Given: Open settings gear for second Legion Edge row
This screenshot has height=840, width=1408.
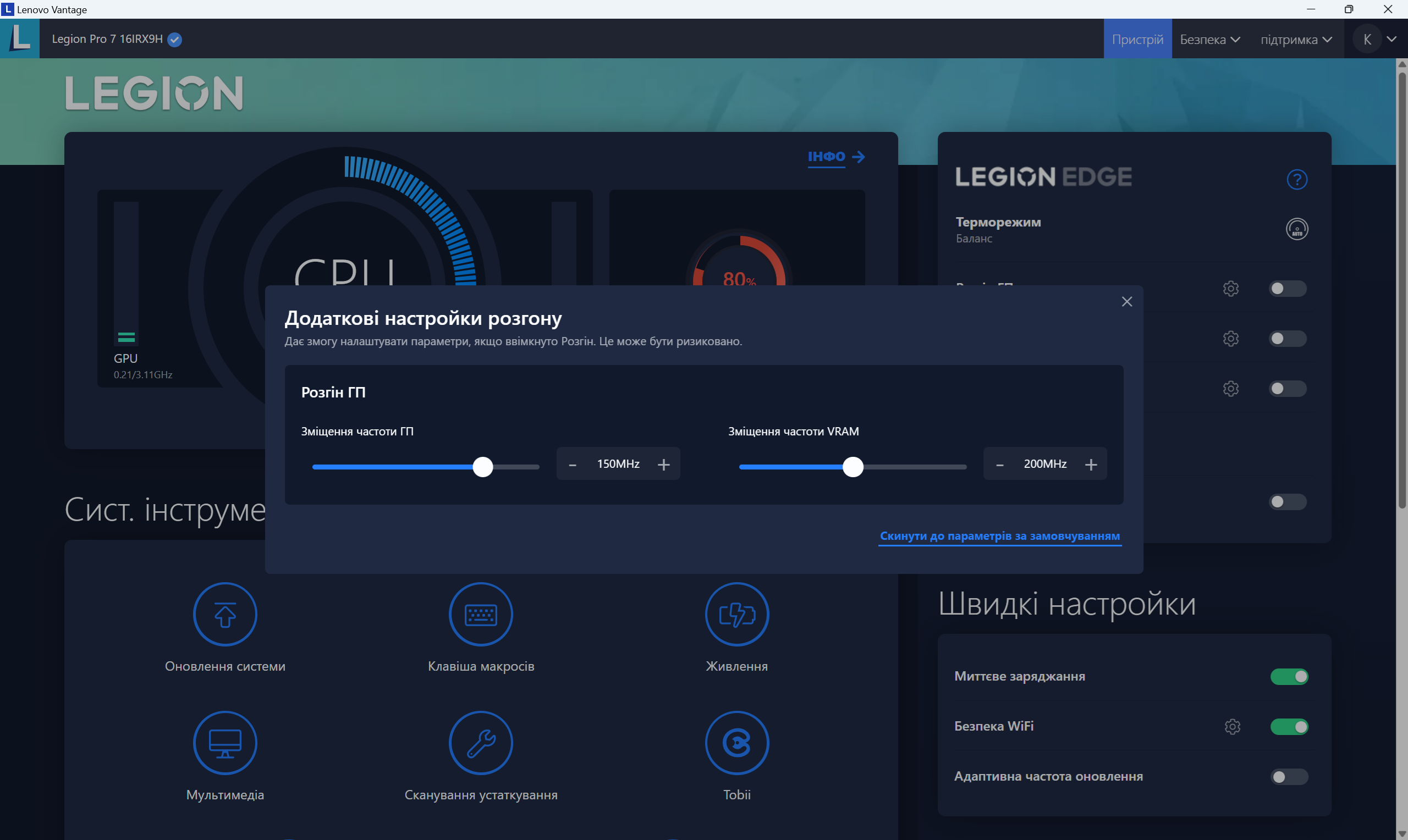Looking at the screenshot, I should pos(1230,339).
